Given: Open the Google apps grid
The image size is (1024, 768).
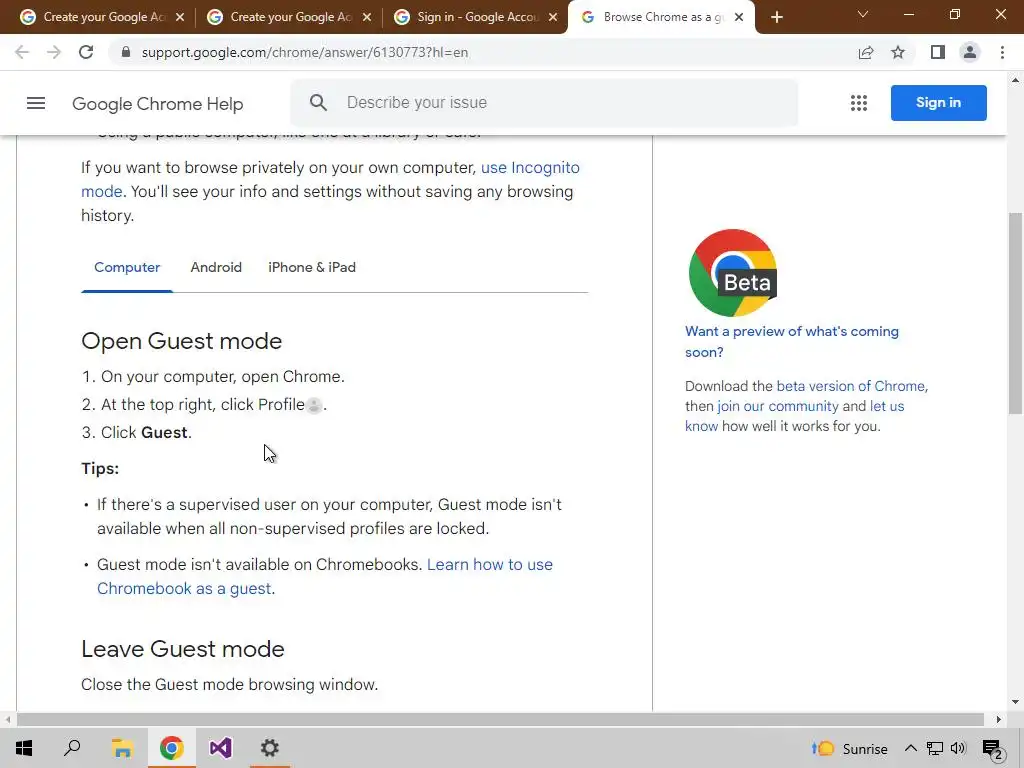Looking at the screenshot, I should (859, 103).
